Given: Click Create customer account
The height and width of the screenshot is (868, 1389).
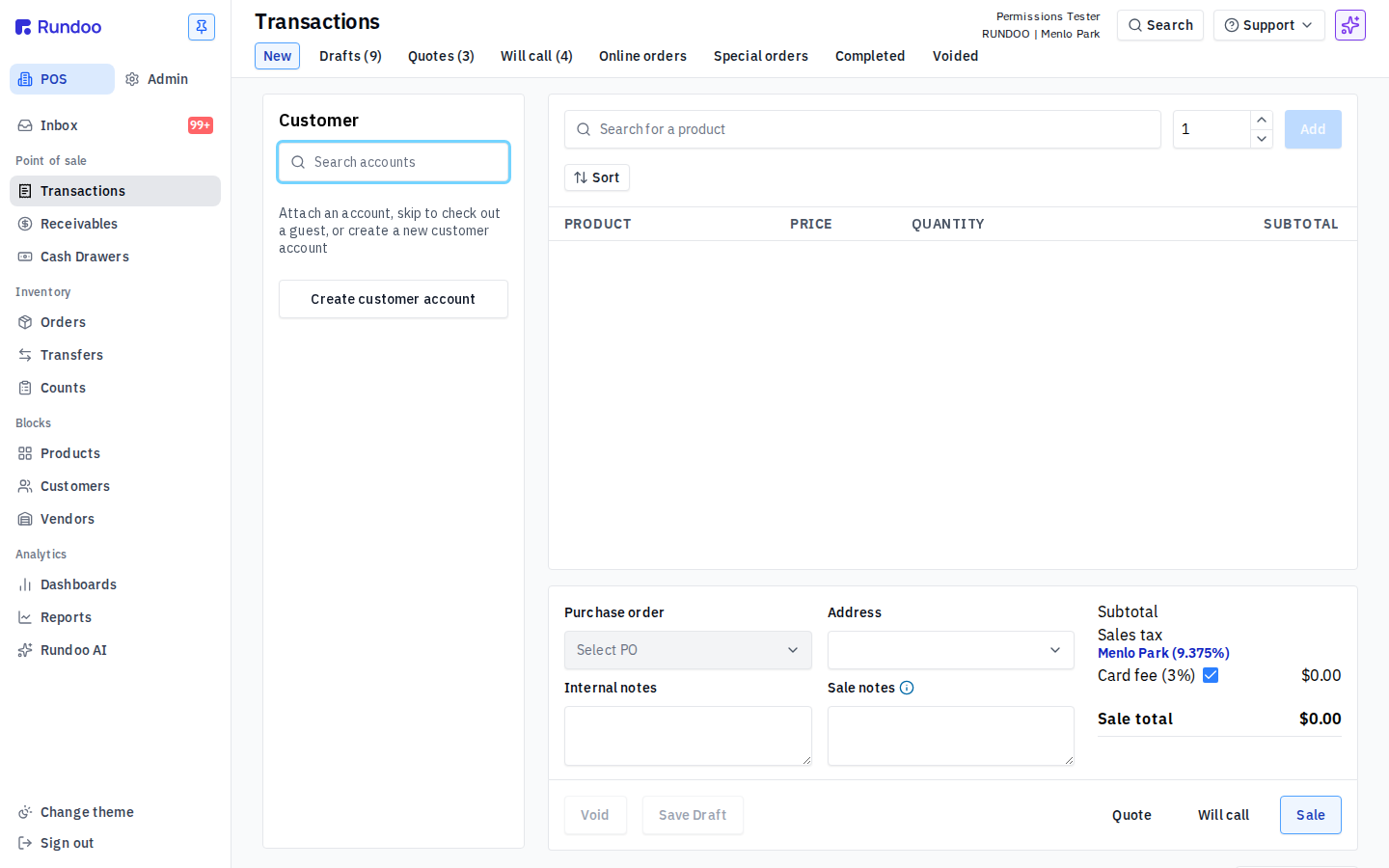Looking at the screenshot, I should [x=394, y=299].
